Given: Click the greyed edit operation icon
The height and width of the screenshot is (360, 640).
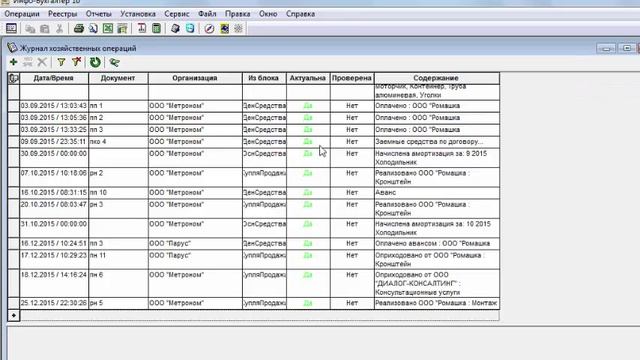Looking at the screenshot, I should pyautogui.click(x=28, y=62).
